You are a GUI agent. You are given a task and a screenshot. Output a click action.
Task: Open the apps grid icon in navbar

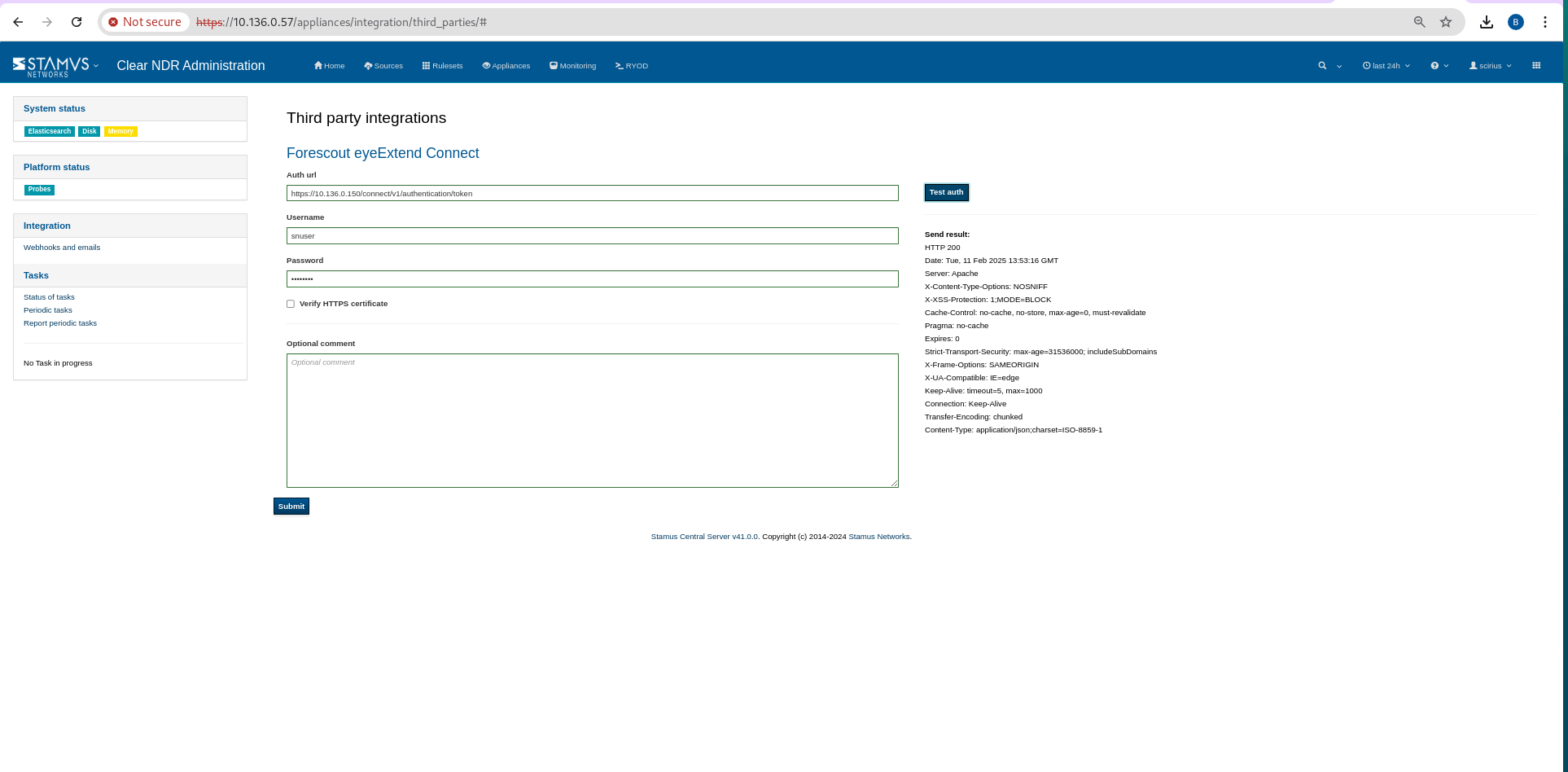[1536, 66]
